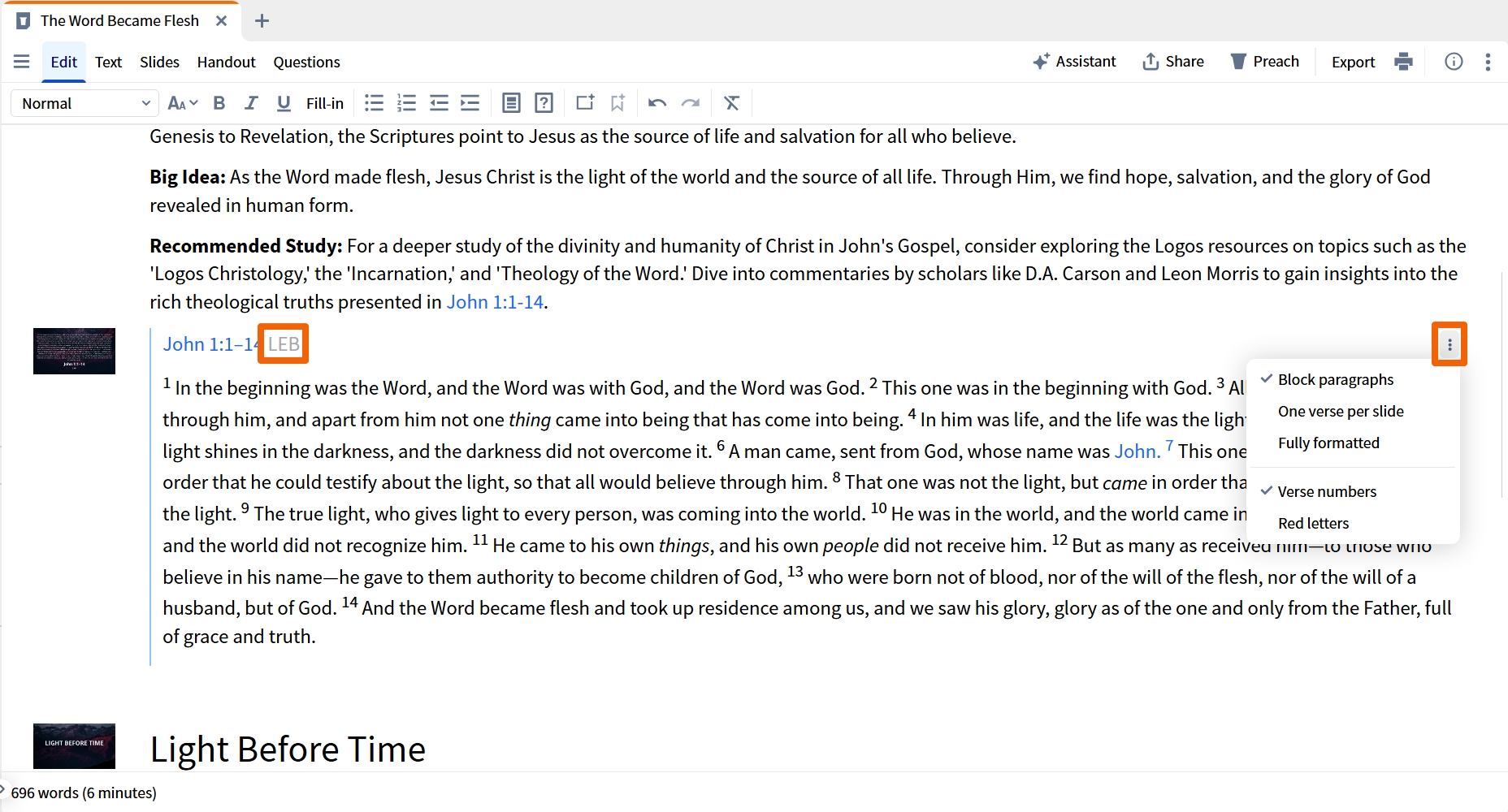The width and height of the screenshot is (1508, 812).
Task: Decrease the paragraph indent
Action: point(439,103)
